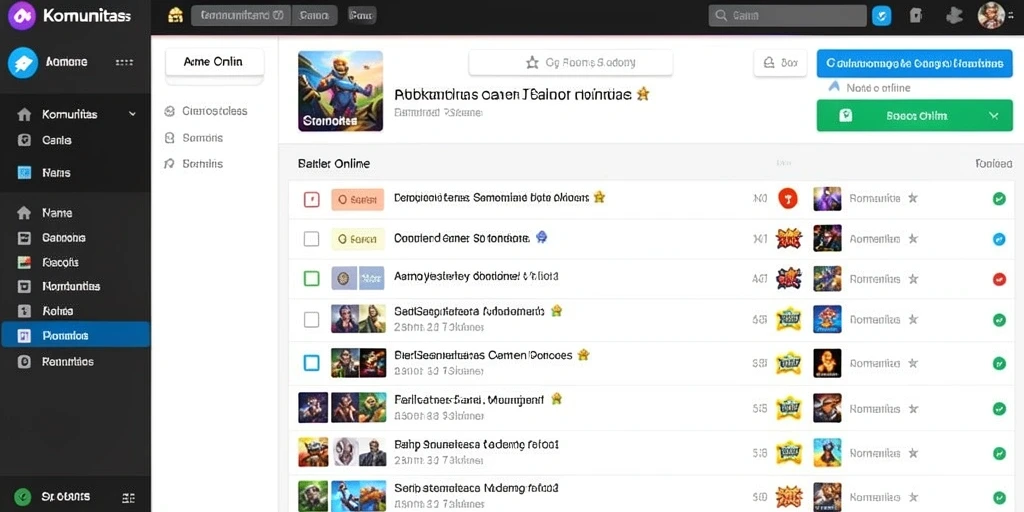
Task: Click the Box button with lock icon
Action: click(780, 63)
